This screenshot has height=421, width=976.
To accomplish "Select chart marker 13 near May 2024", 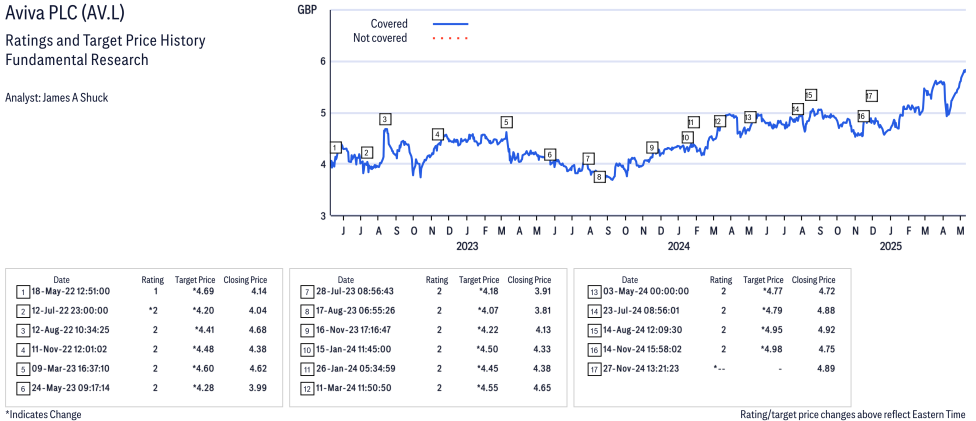I will (749, 117).
